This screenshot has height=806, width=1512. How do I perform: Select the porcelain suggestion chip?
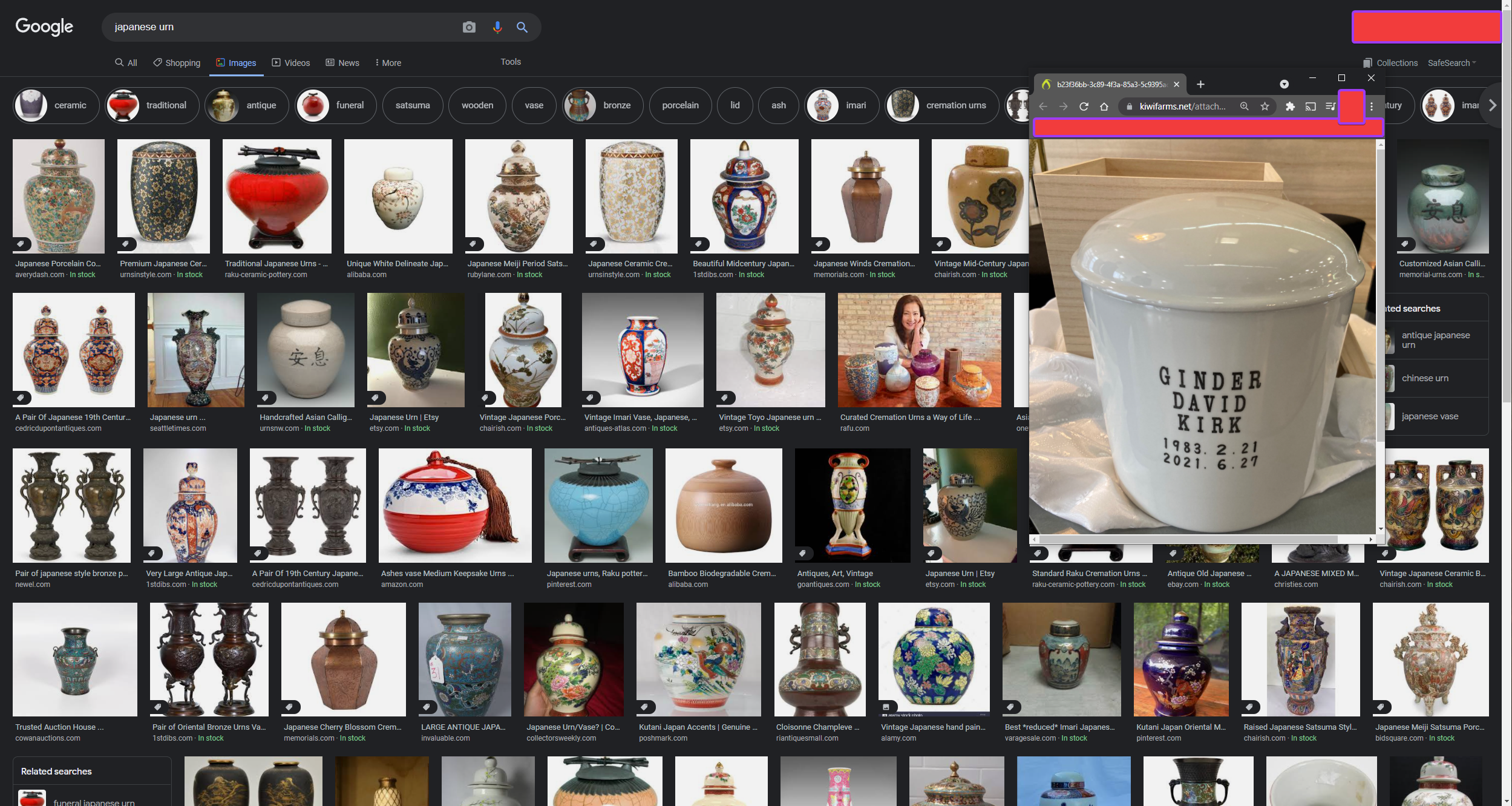pyautogui.click(x=680, y=105)
